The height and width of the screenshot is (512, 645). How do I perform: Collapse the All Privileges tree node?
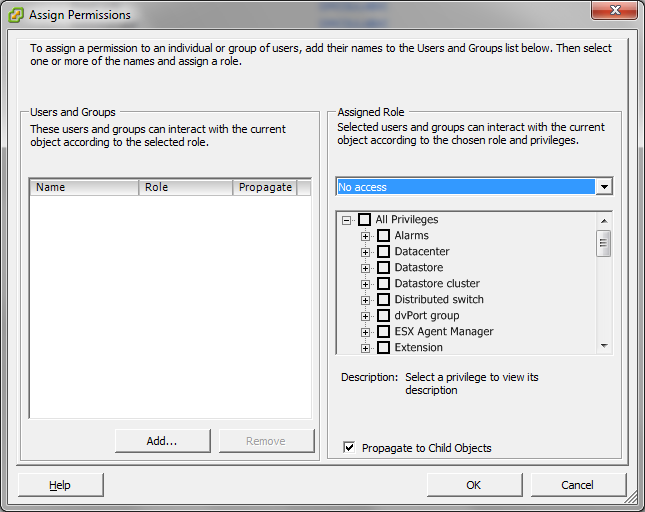coord(346,220)
